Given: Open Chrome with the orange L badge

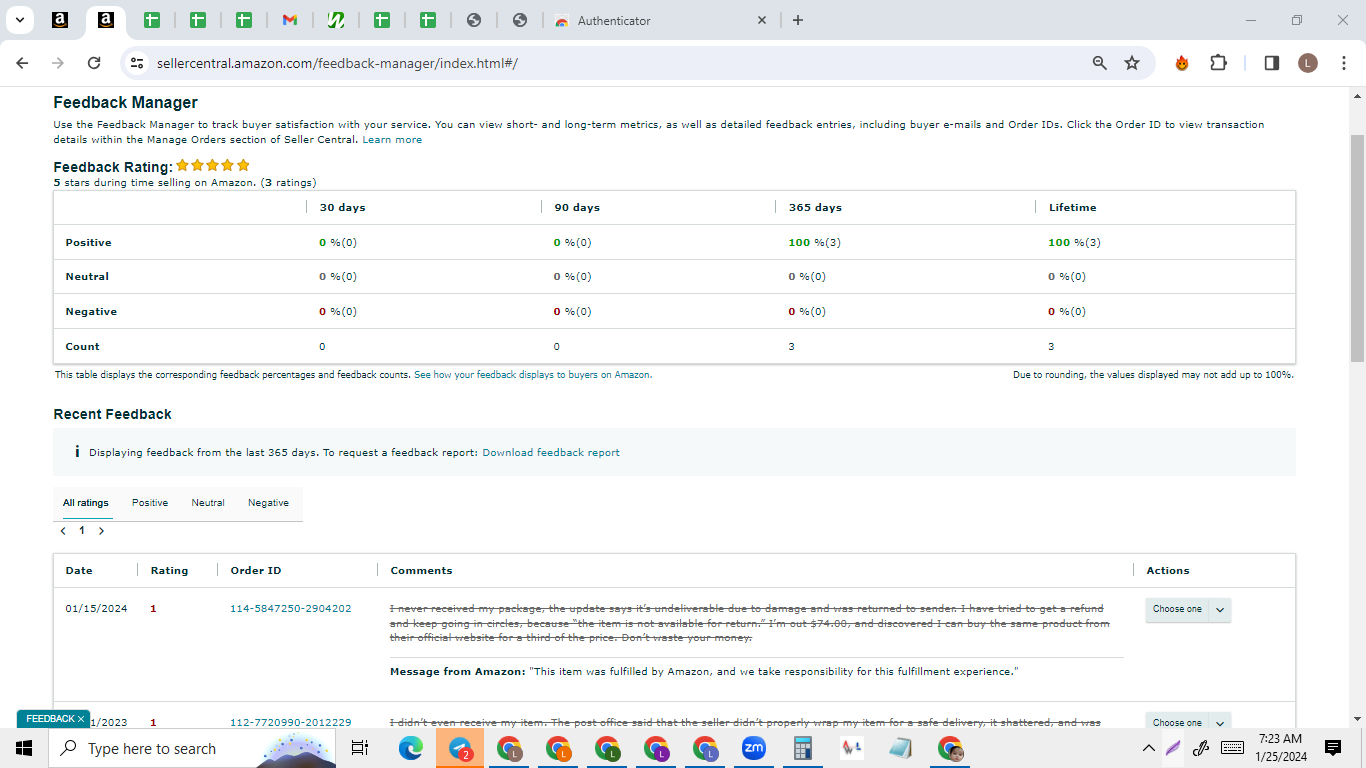Looking at the screenshot, I should click(x=558, y=748).
